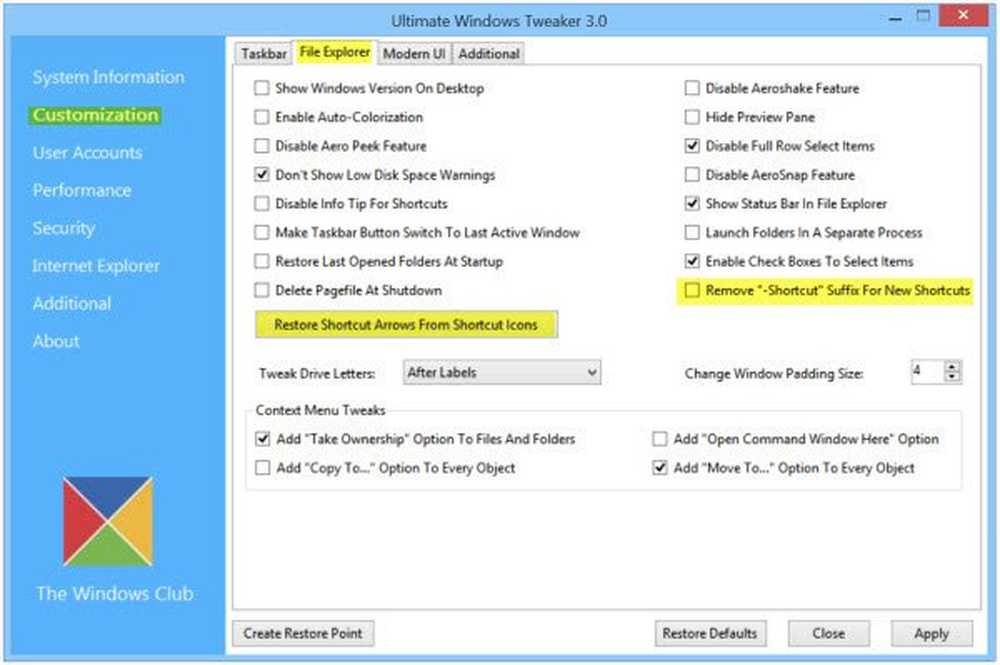Check Restore Last Opened Folders At Startup

[x=261, y=261]
